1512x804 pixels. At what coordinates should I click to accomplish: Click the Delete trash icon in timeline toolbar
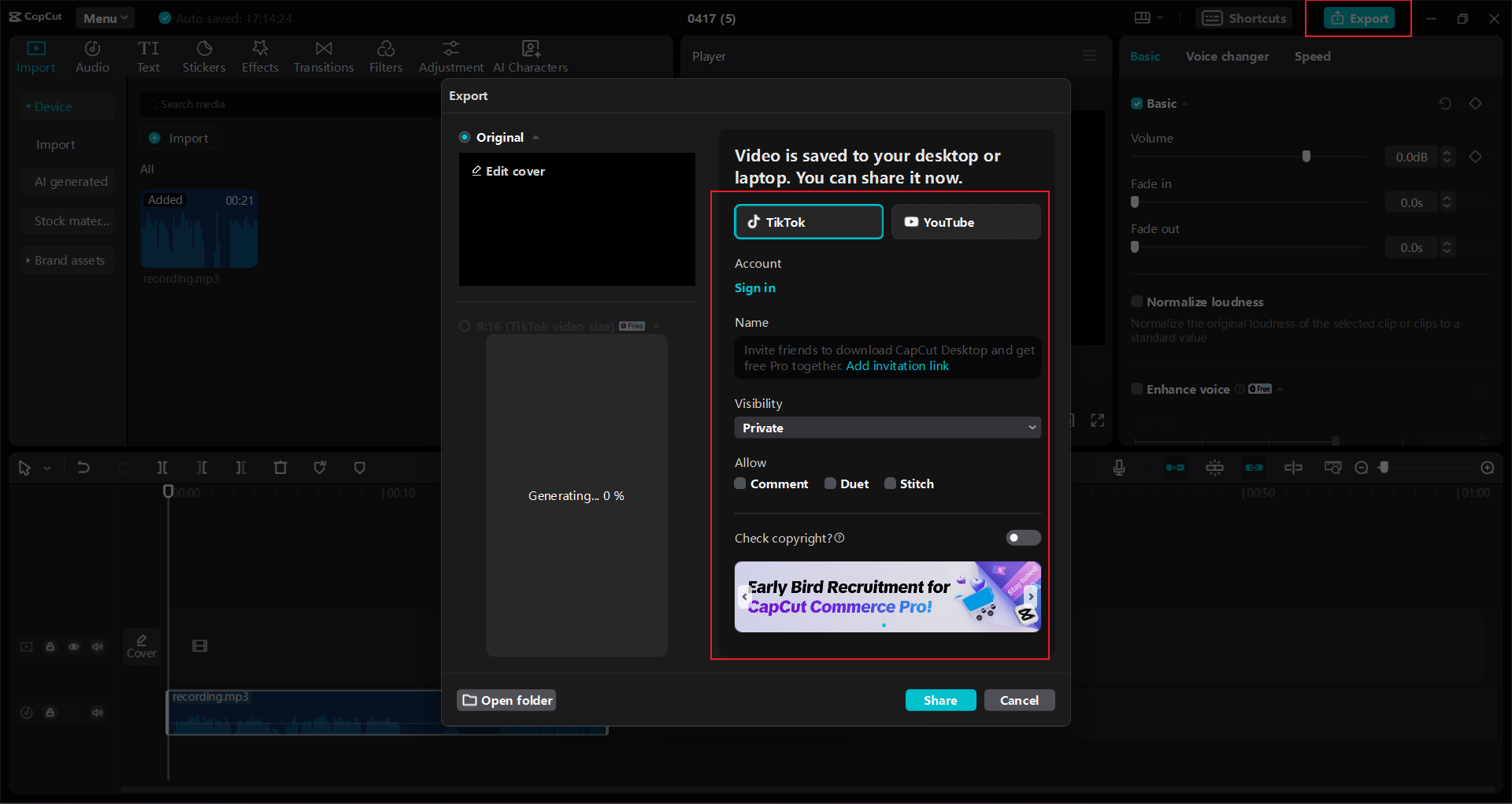[280, 468]
